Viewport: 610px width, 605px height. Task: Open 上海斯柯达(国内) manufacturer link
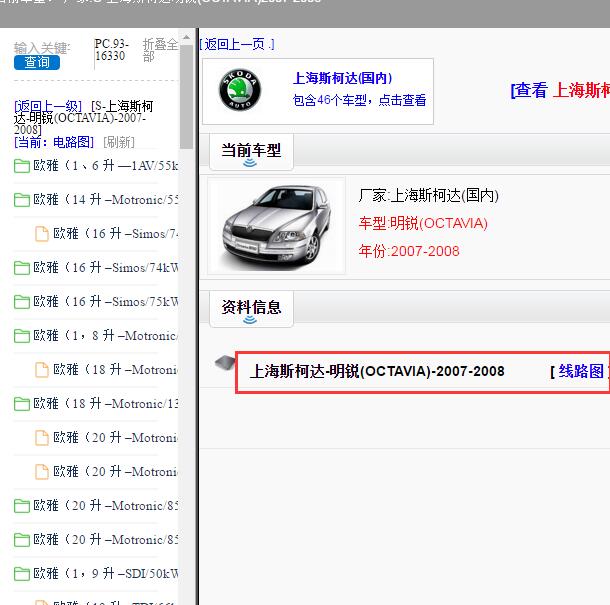click(342, 78)
